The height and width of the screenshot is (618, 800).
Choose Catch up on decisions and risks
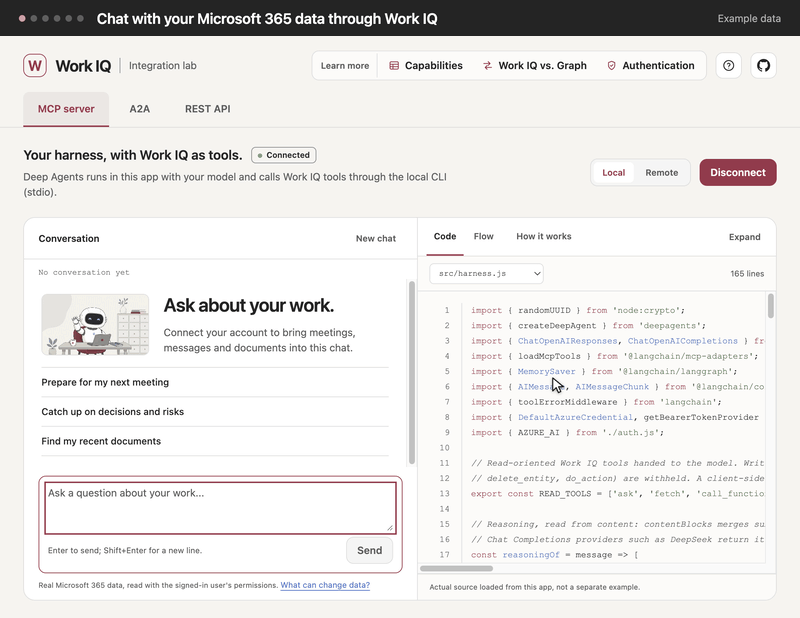215,412
